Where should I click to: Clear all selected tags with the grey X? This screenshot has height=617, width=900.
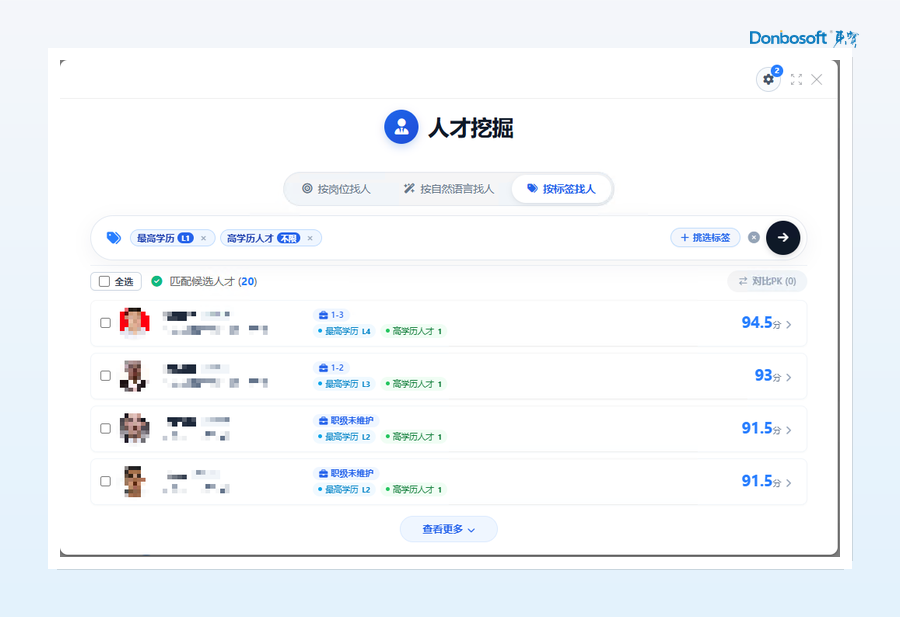754,238
